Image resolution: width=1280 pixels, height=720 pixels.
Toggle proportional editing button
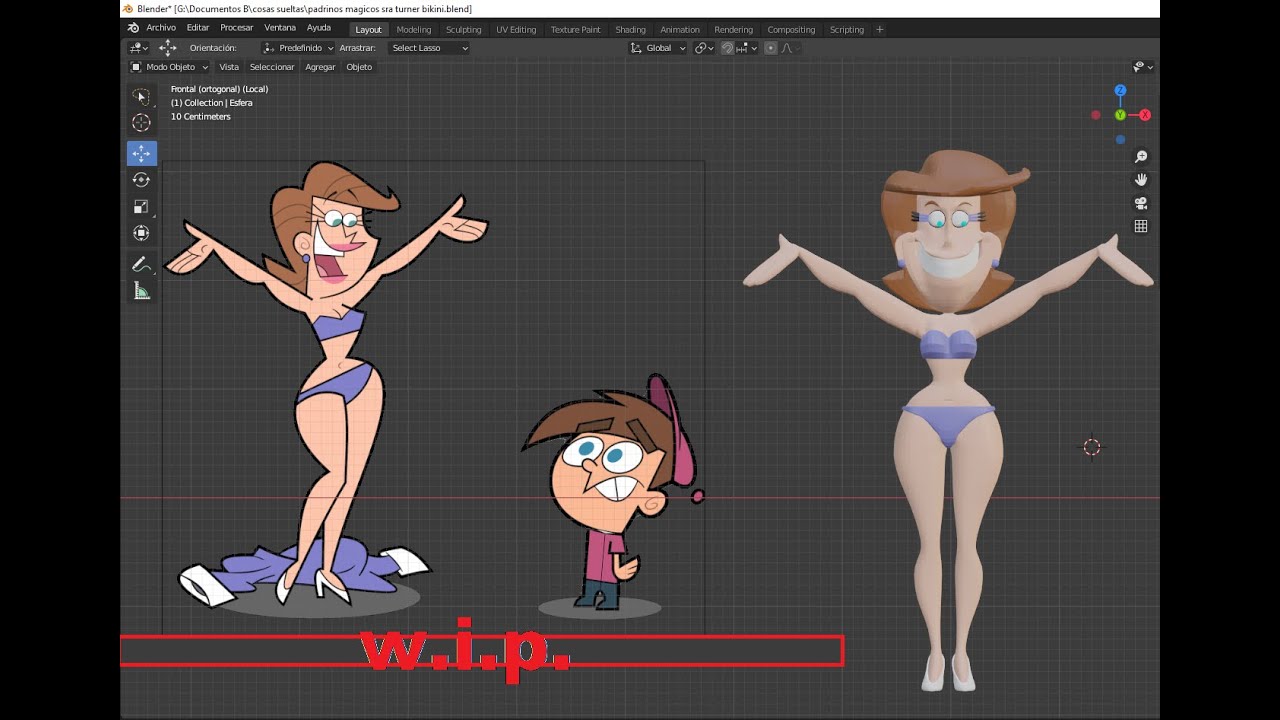pyautogui.click(x=771, y=48)
